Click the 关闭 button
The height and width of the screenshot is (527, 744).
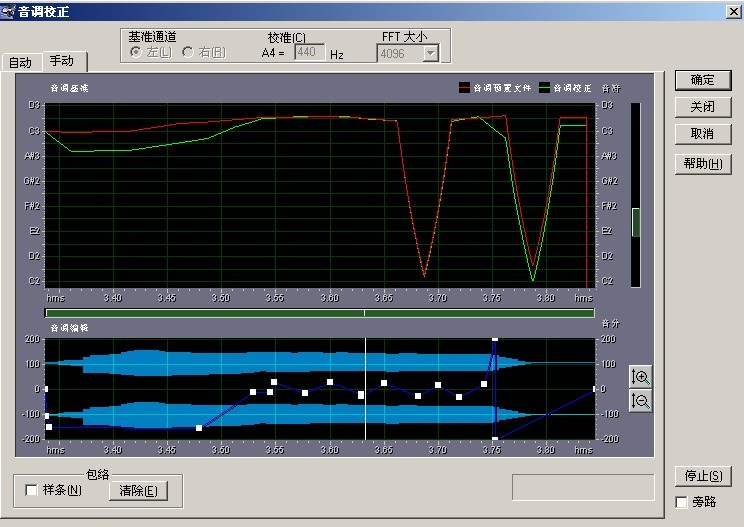pos(703,107)
